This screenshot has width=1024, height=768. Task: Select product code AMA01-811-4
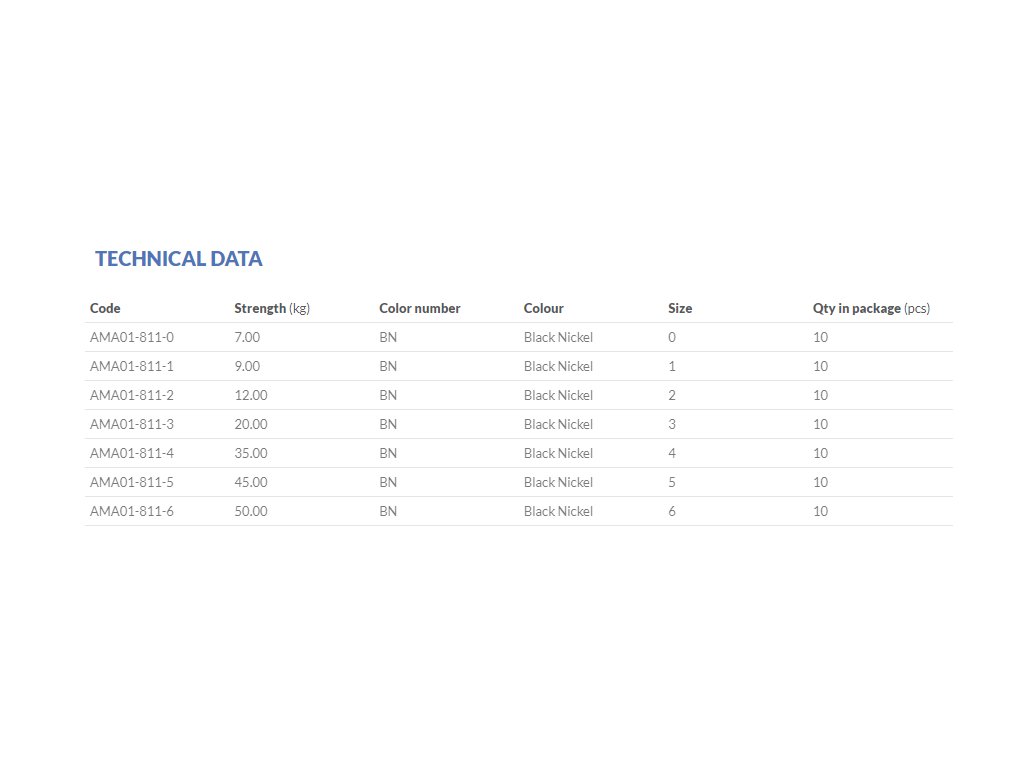click(132, 453)
